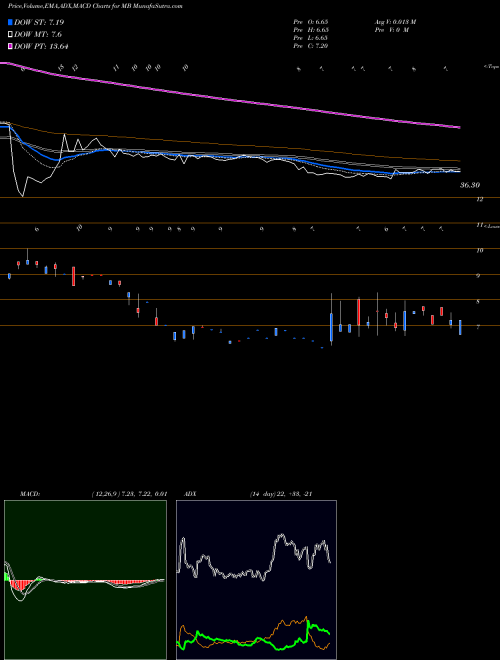Screen dimensions: 500x660
Task: Click the price axis label 12
Action: [x=479, y=200]
